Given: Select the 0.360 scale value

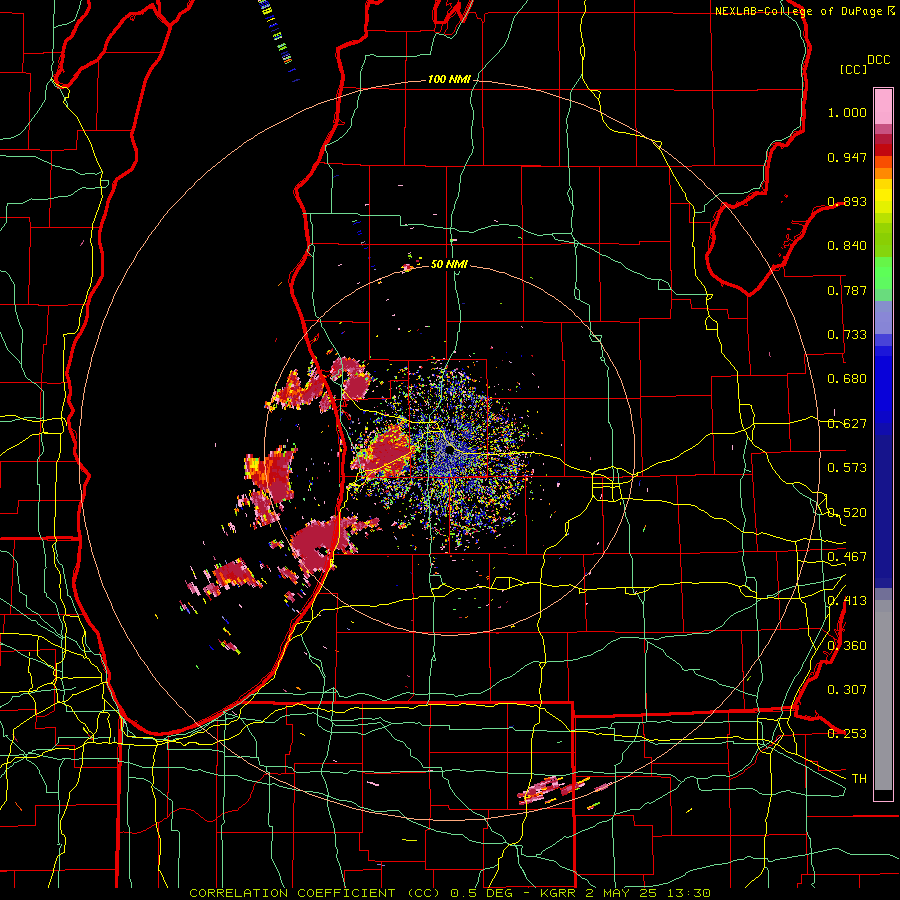Looking at the screenshot, I should pos(847,645).
